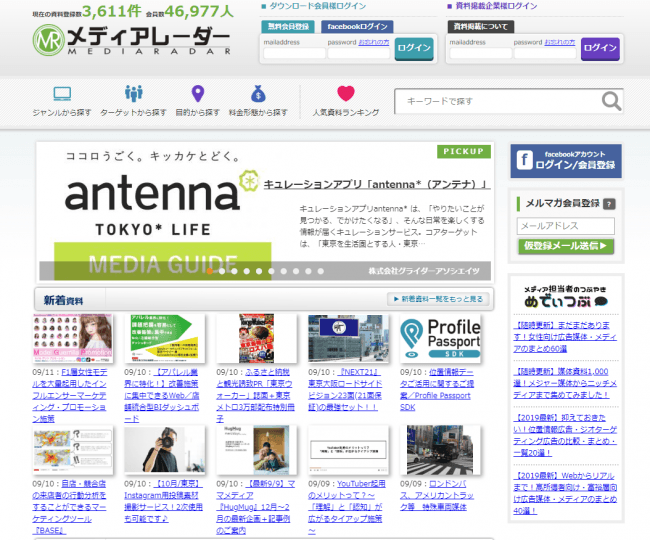Open the green apparel BI dashboard thumbnail
The height and width of the screenshot is (540, 650).
pos(165,338)
